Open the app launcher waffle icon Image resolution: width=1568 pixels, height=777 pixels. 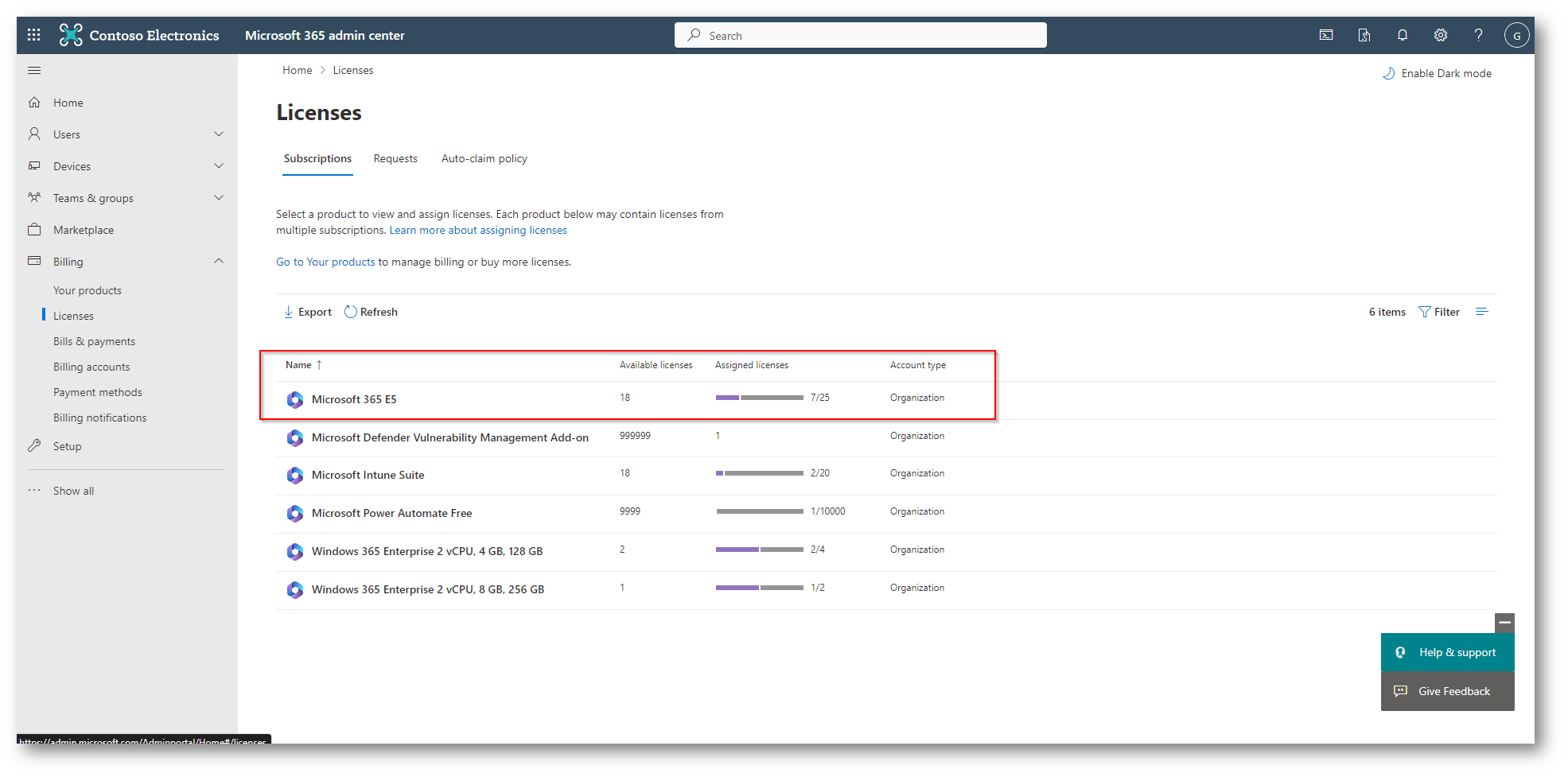pyautogui.click(x=33, y=35)
